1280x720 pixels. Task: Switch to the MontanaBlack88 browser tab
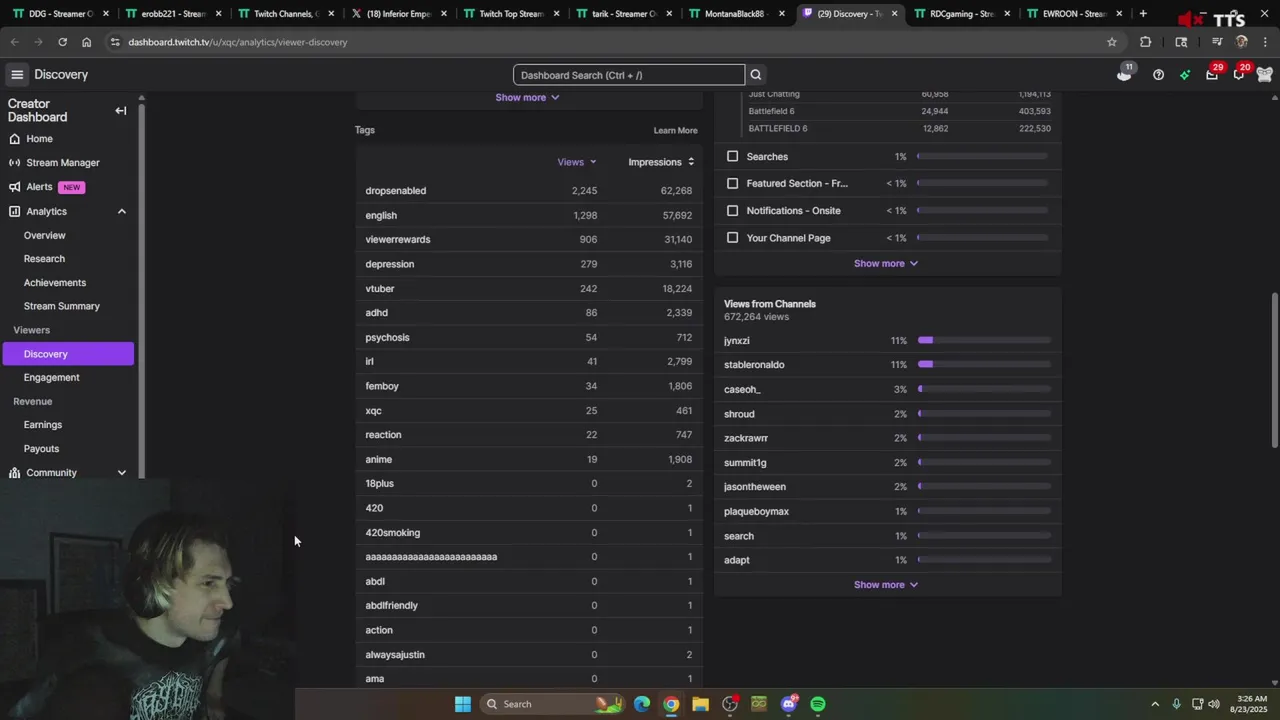pyautogui.click(x=736, y=14)
